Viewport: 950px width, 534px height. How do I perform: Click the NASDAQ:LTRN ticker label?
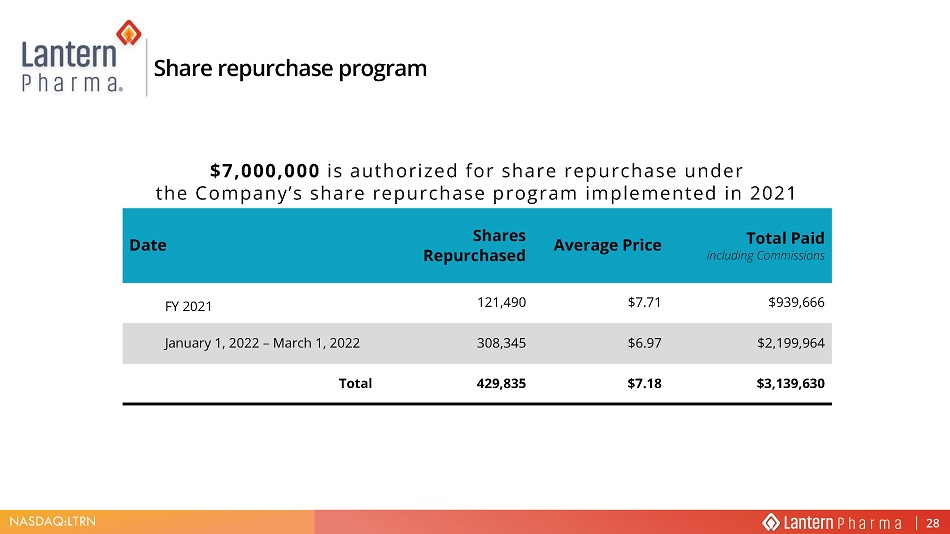[52, 521]
